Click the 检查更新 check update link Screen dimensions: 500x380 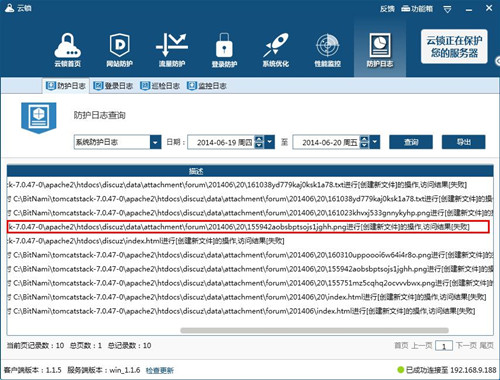[160, 370]
